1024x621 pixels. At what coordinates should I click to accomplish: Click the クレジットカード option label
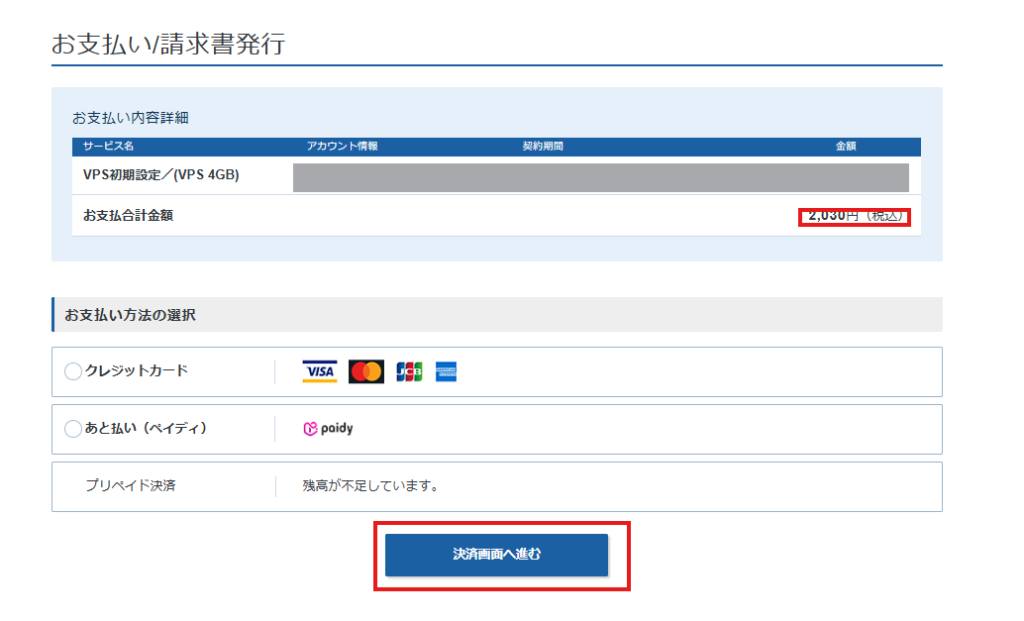tap(136, 371)
